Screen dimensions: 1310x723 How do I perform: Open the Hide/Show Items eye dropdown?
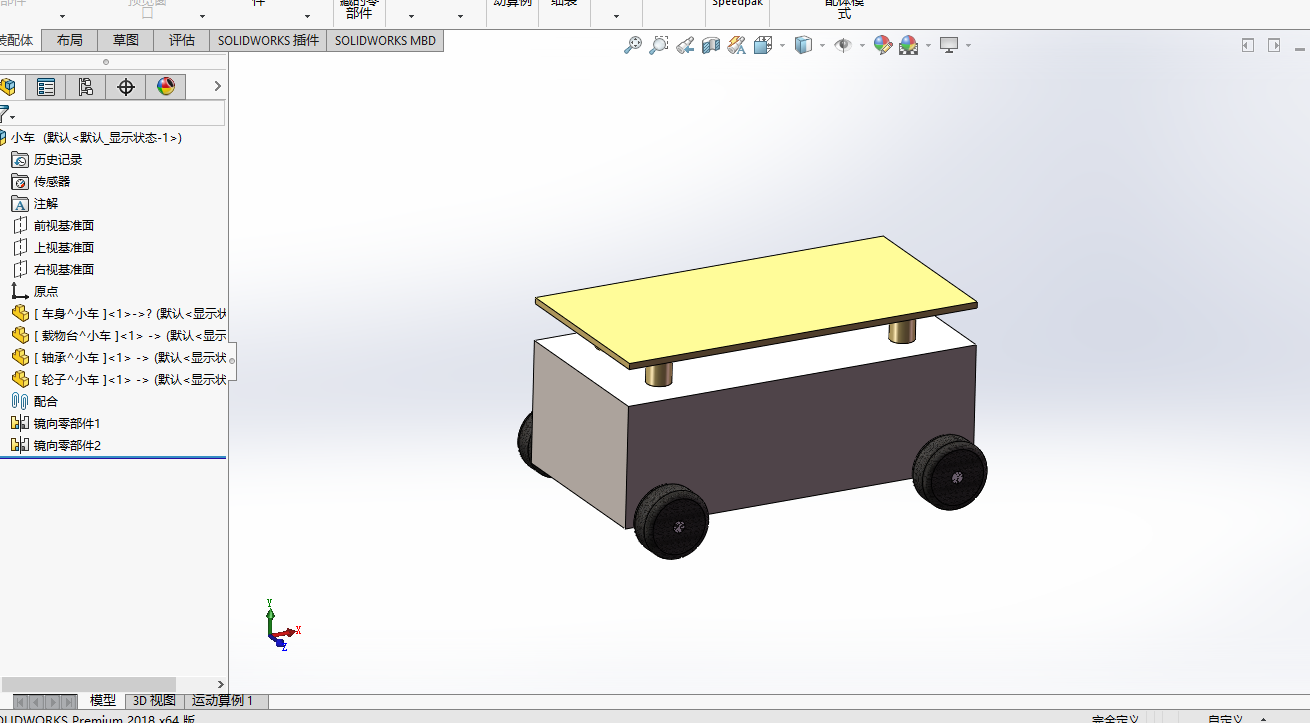click(x=847, y=45)
